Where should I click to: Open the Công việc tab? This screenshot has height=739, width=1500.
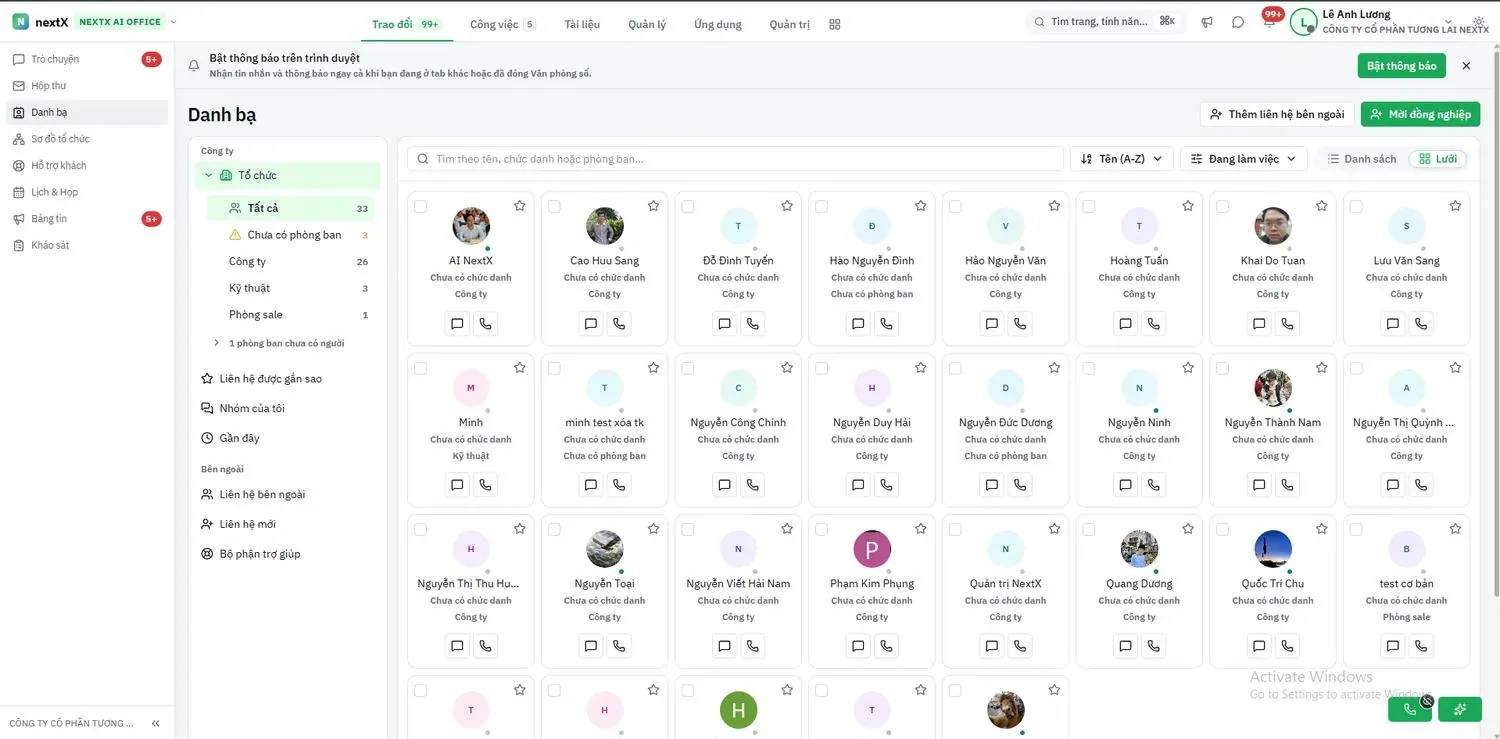point(502,24)
